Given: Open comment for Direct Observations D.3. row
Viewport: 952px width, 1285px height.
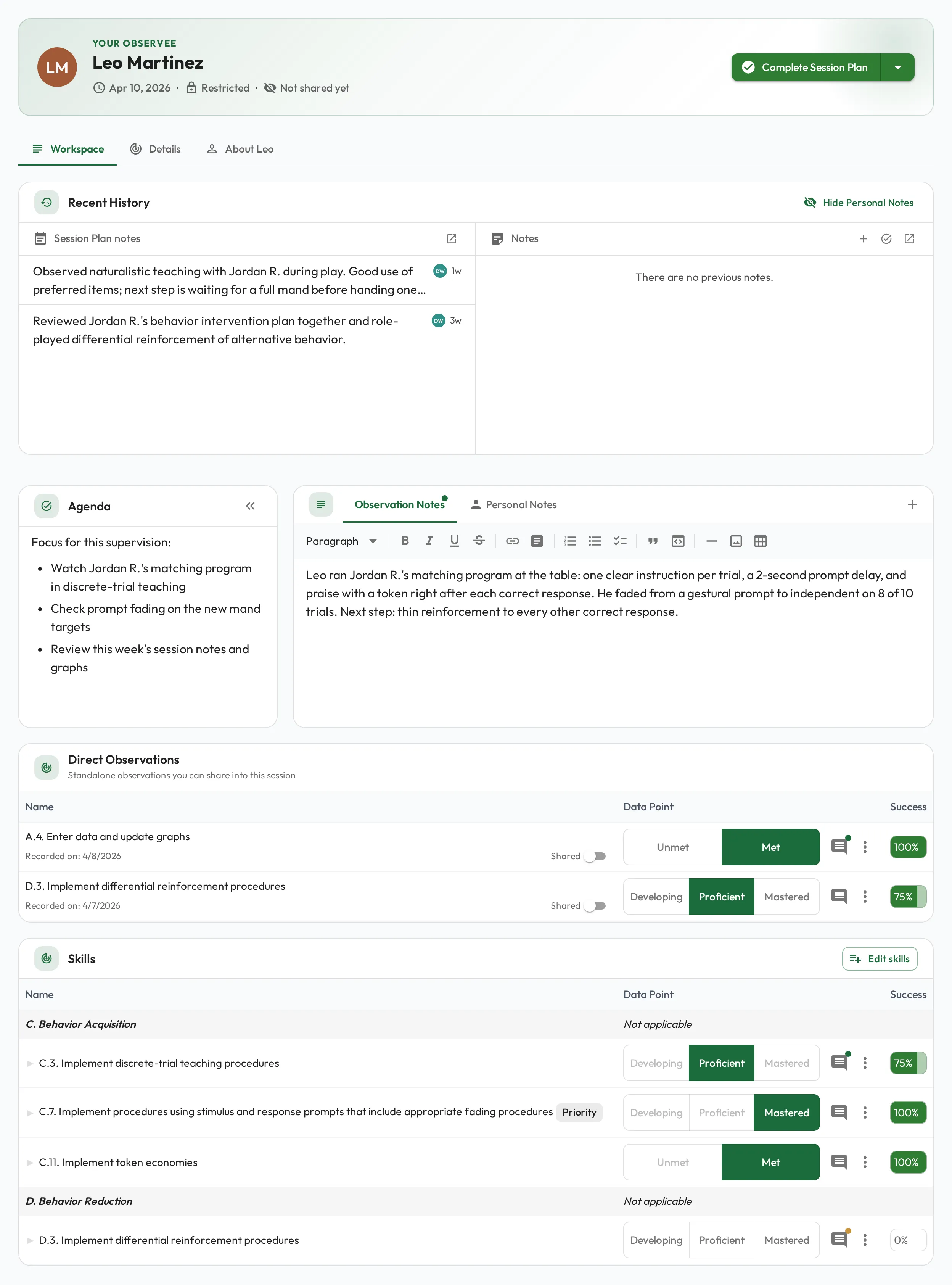Looking at the screenshot, I should click(839, 897).
